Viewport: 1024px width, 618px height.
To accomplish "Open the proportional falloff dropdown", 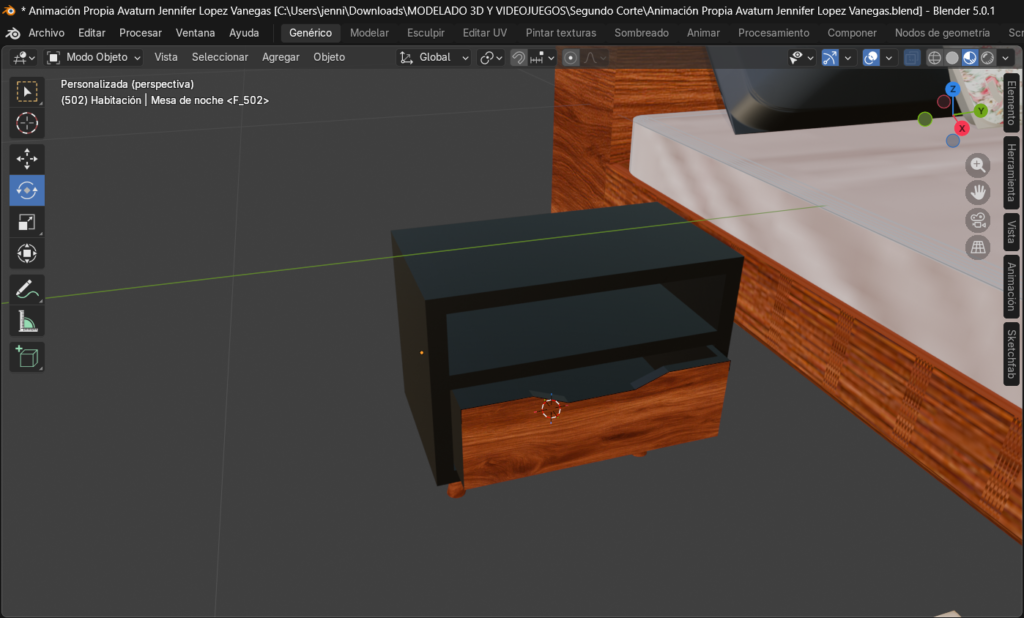I will click(595, 58).
